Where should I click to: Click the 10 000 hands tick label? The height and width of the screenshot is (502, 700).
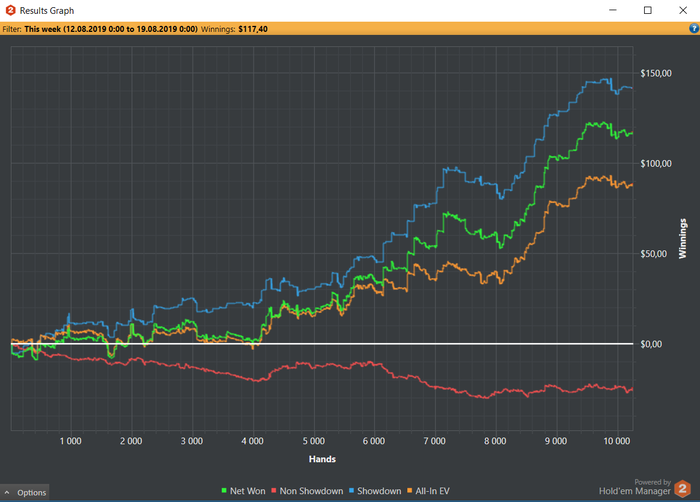(x=617, y=441)
